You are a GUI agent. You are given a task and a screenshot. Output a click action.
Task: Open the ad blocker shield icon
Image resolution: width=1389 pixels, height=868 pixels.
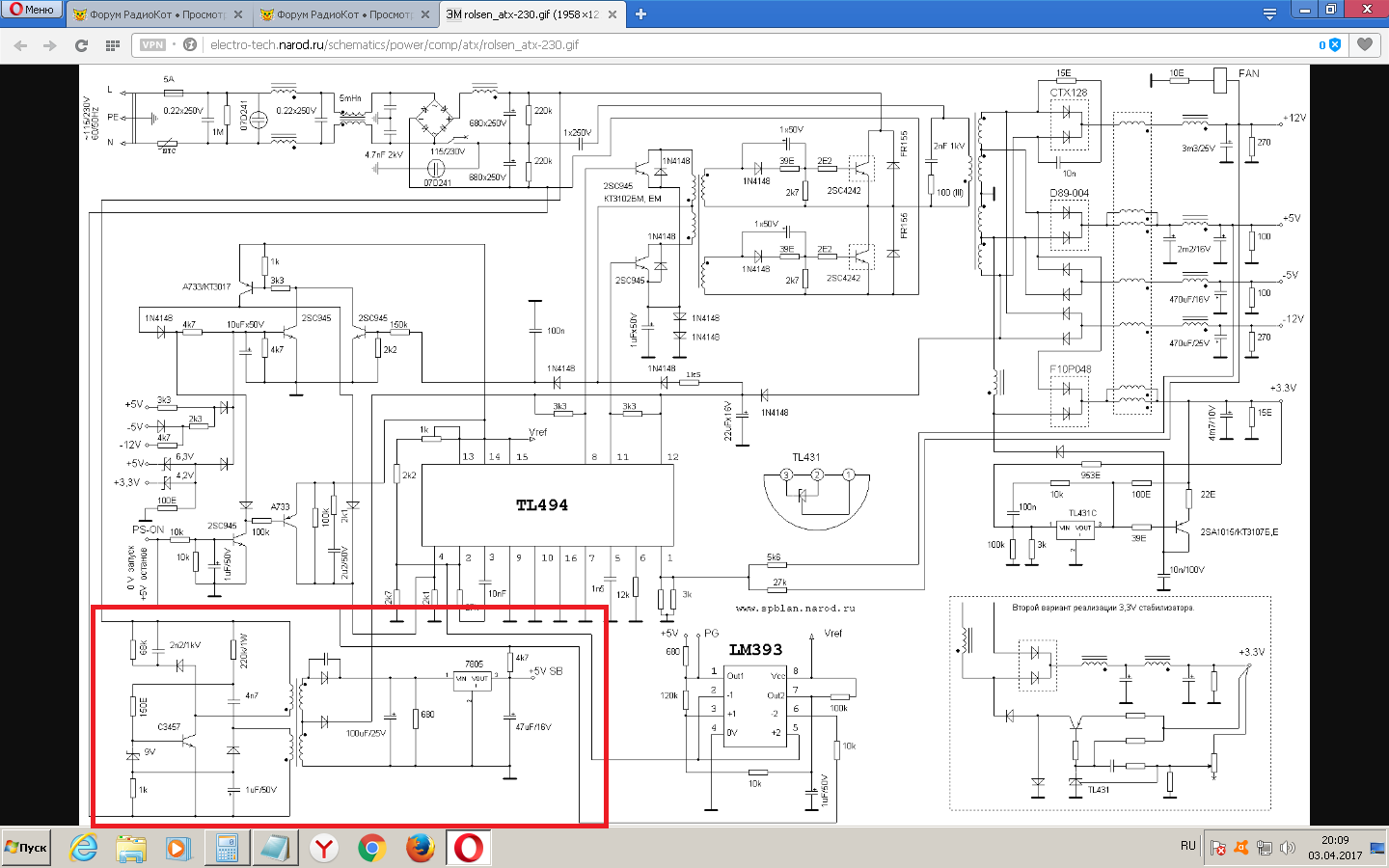[x=1335, y=44]
